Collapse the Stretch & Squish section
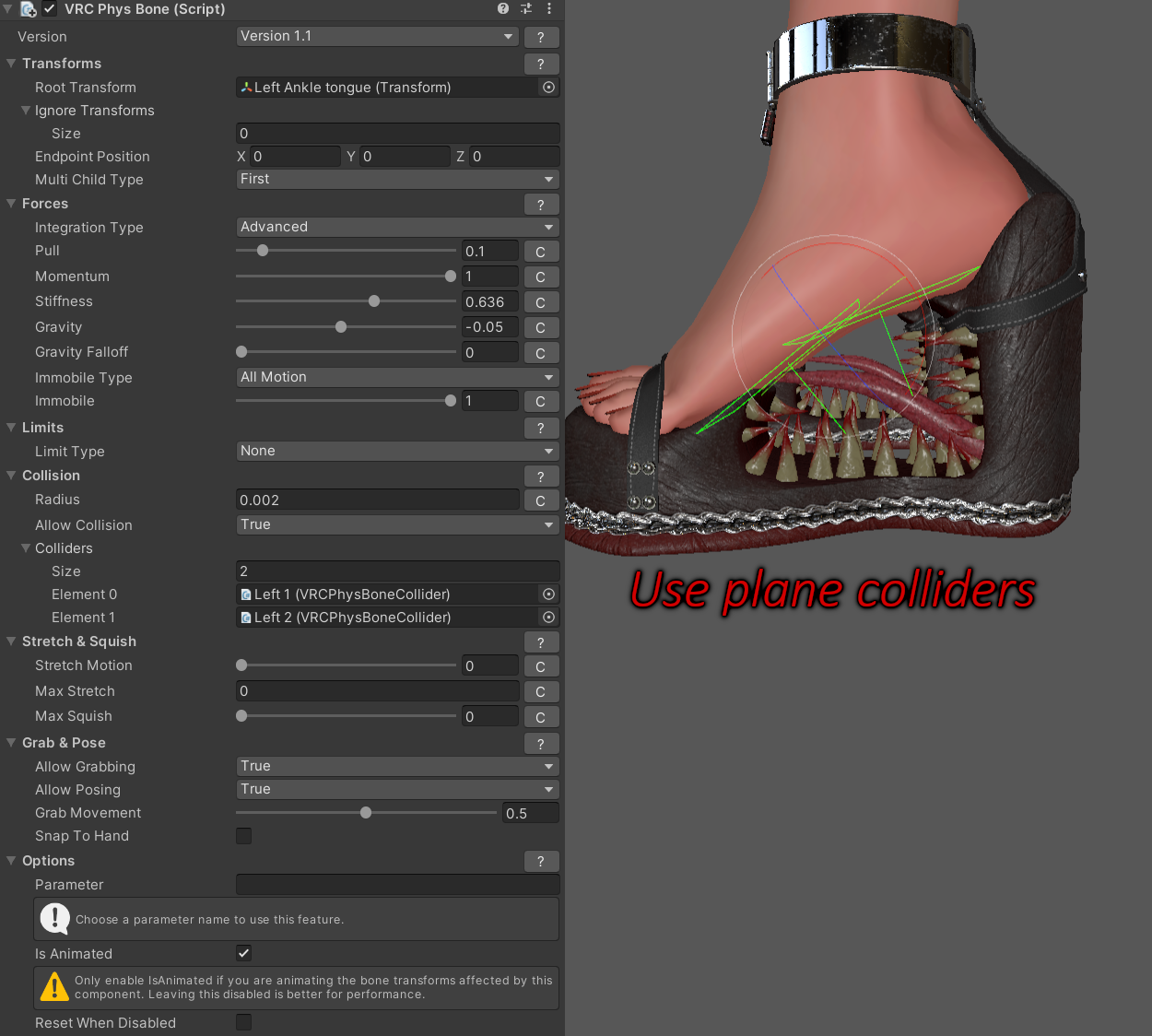The width and height of the screenshot is (1152, 1036). tap(12, 642)
